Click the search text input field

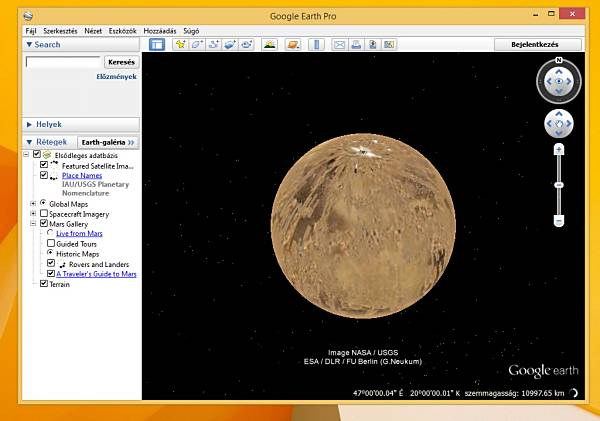(63, 62)
